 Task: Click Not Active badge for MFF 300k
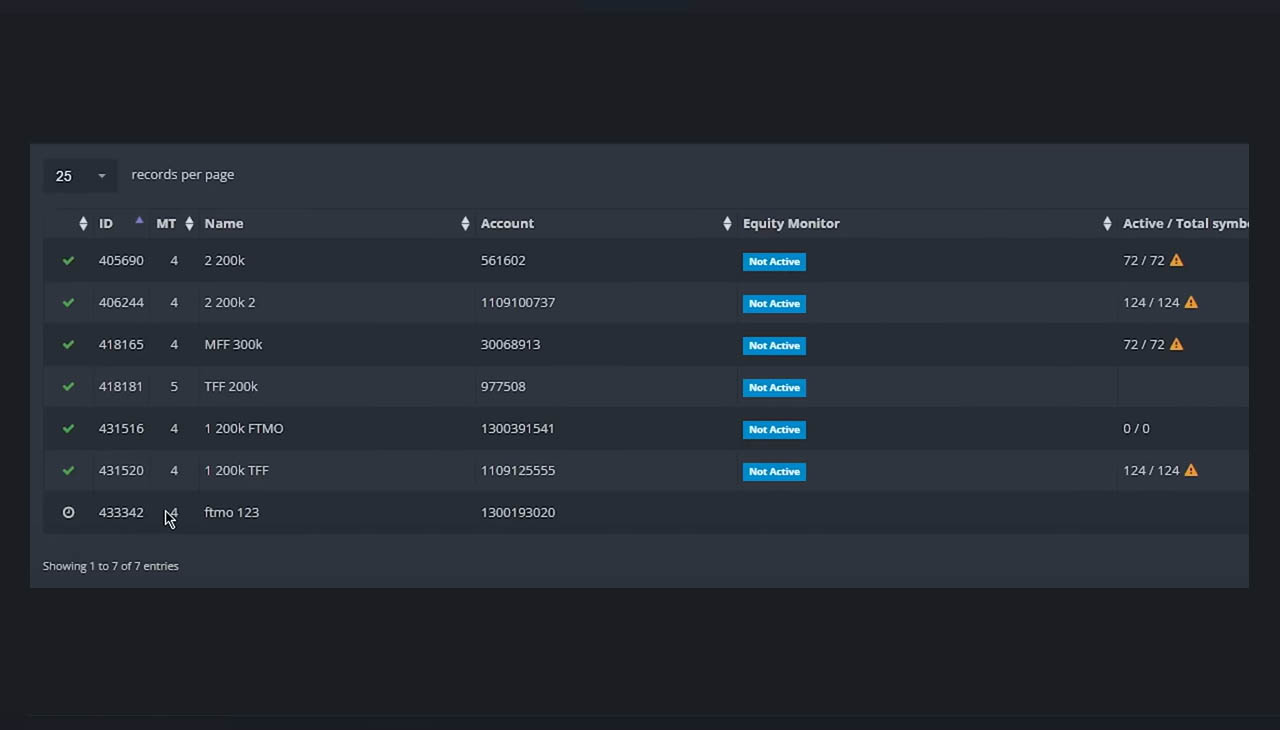[x=774, y=345]
